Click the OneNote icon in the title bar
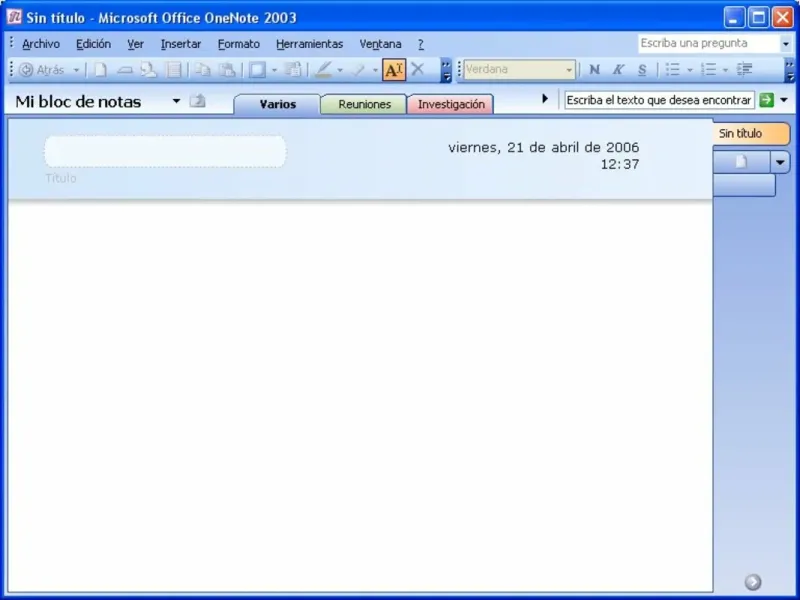 pyautogui.click(x=14, y=17)
